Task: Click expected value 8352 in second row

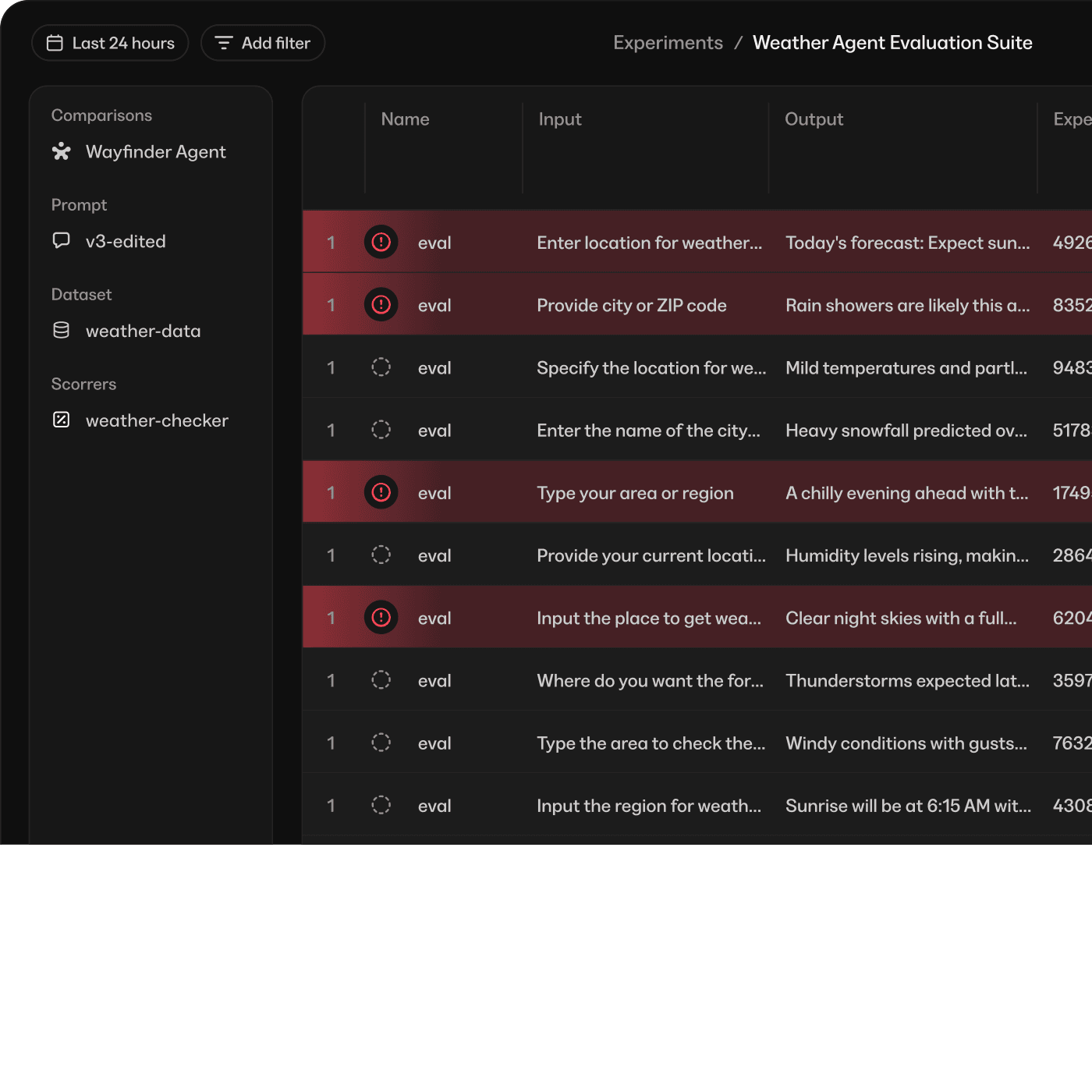Action: click(1072, 306)
